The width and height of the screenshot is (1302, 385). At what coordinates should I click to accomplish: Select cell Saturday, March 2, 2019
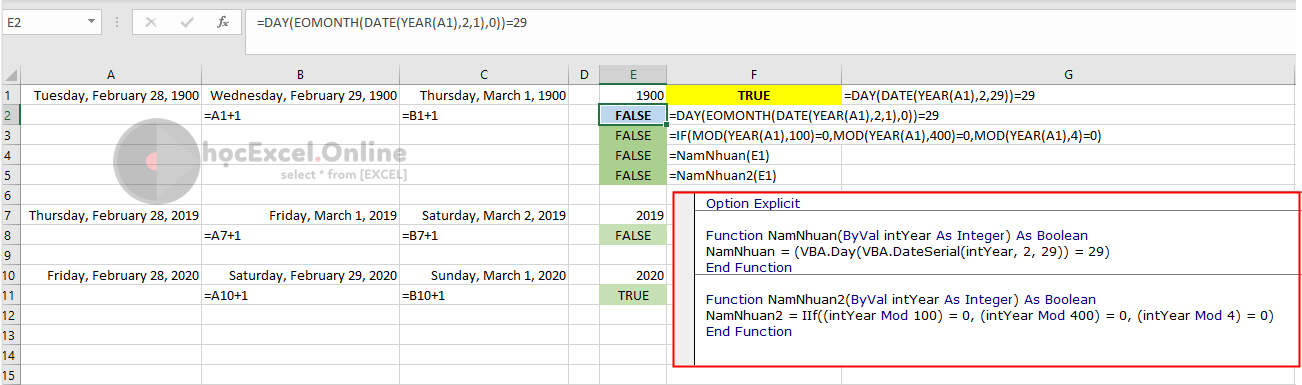(483, 216)
